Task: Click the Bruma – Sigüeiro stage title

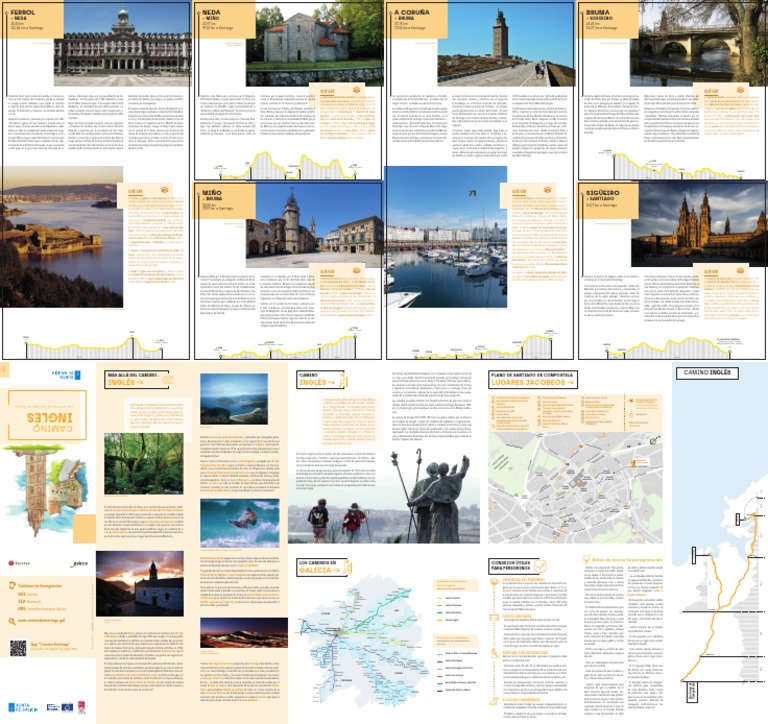Action: (x=600, y=15)
